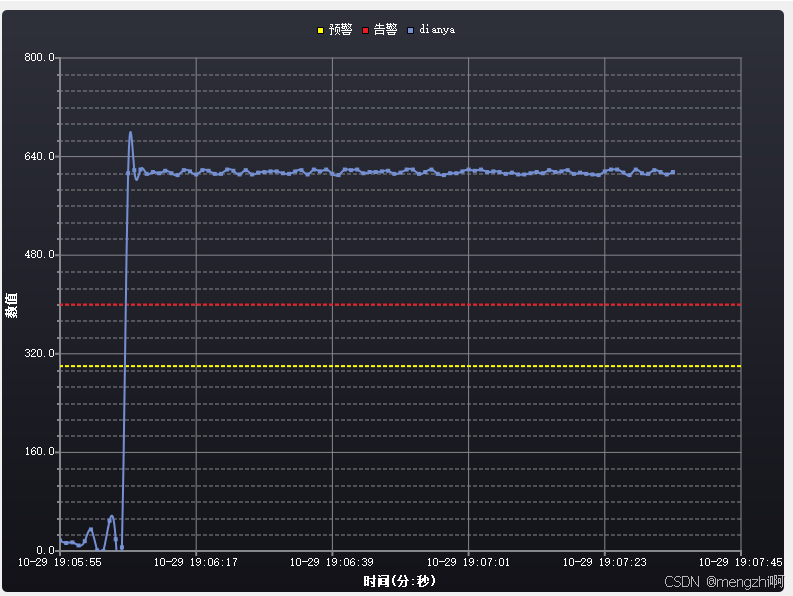Image resolution: width=793 pixels, height=596 pixels.
Task: Click the 800.0 y-axis value
Action: (x=39, y=57)
